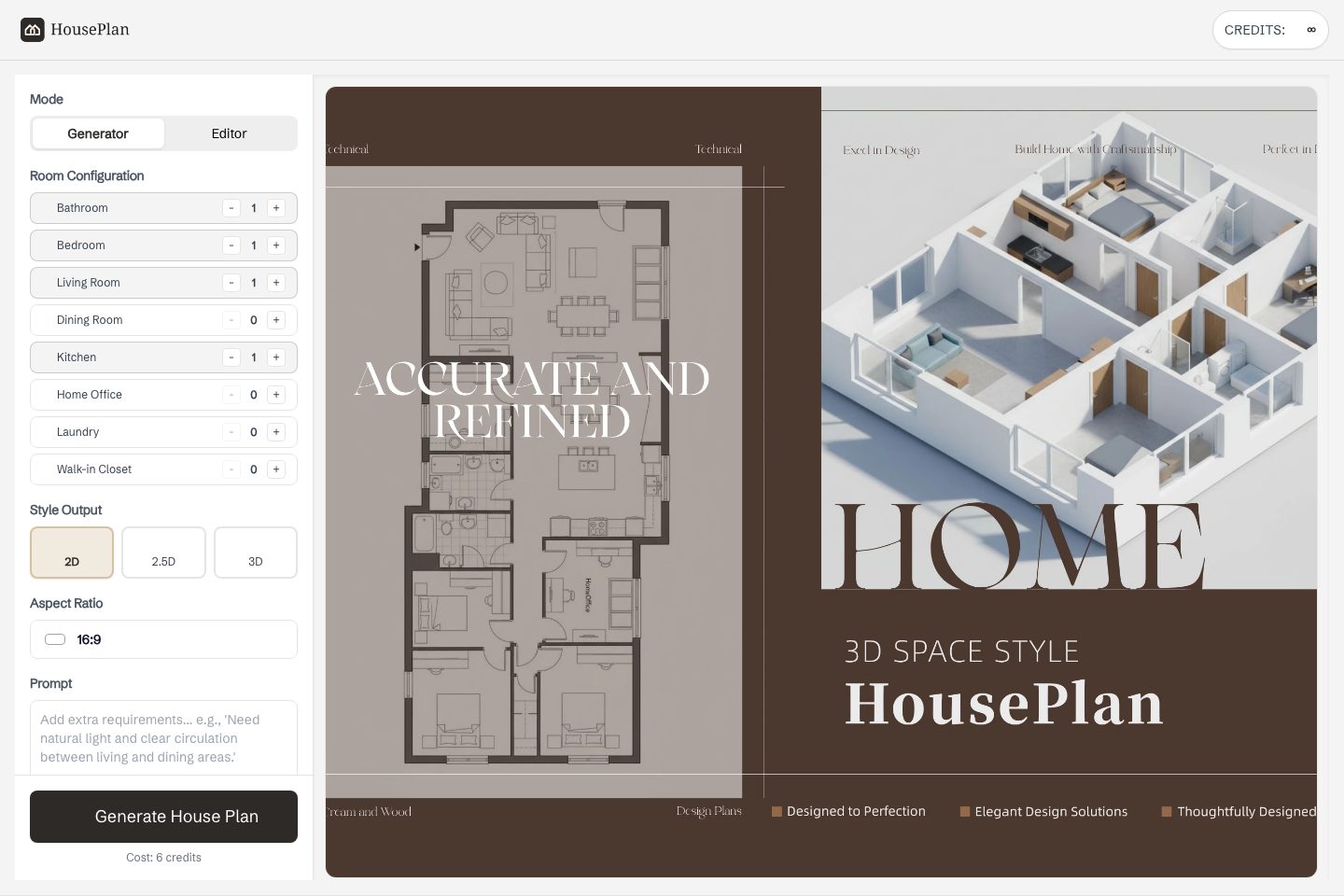Decrease Kitchen count with minus
This screenshot has width=1344, height=896.
231,357
